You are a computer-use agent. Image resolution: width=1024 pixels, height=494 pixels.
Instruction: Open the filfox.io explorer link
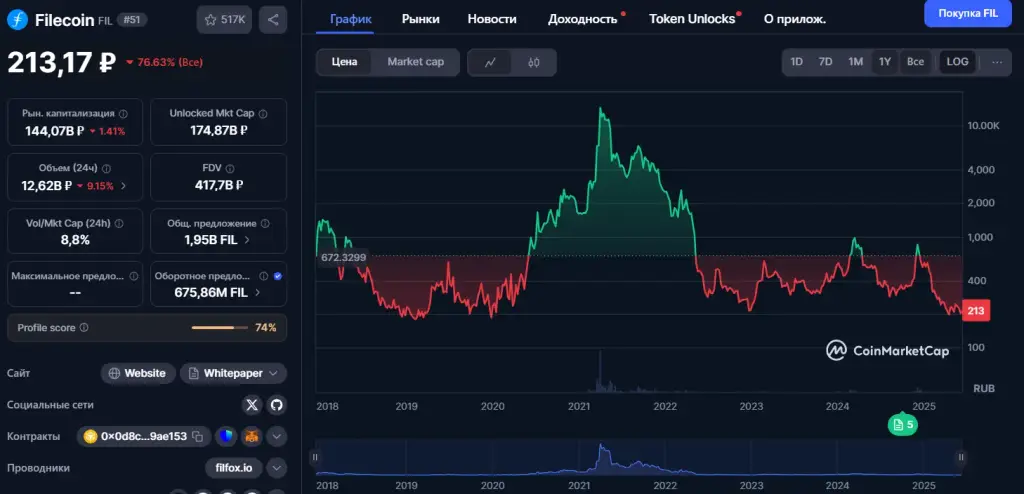[x=234, y=468]
